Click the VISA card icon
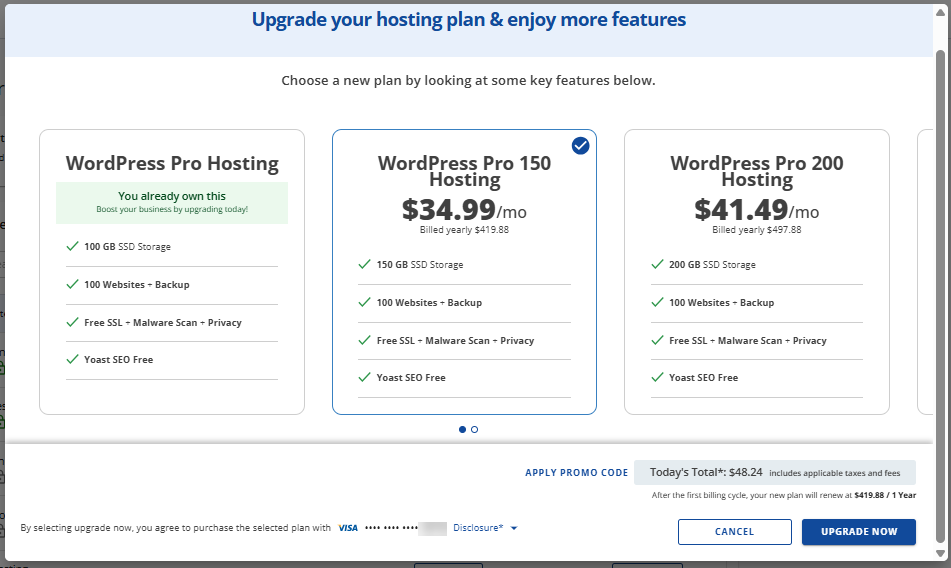Image resolution: width=951 pixels, height=568 pixels. click(348, 528)
